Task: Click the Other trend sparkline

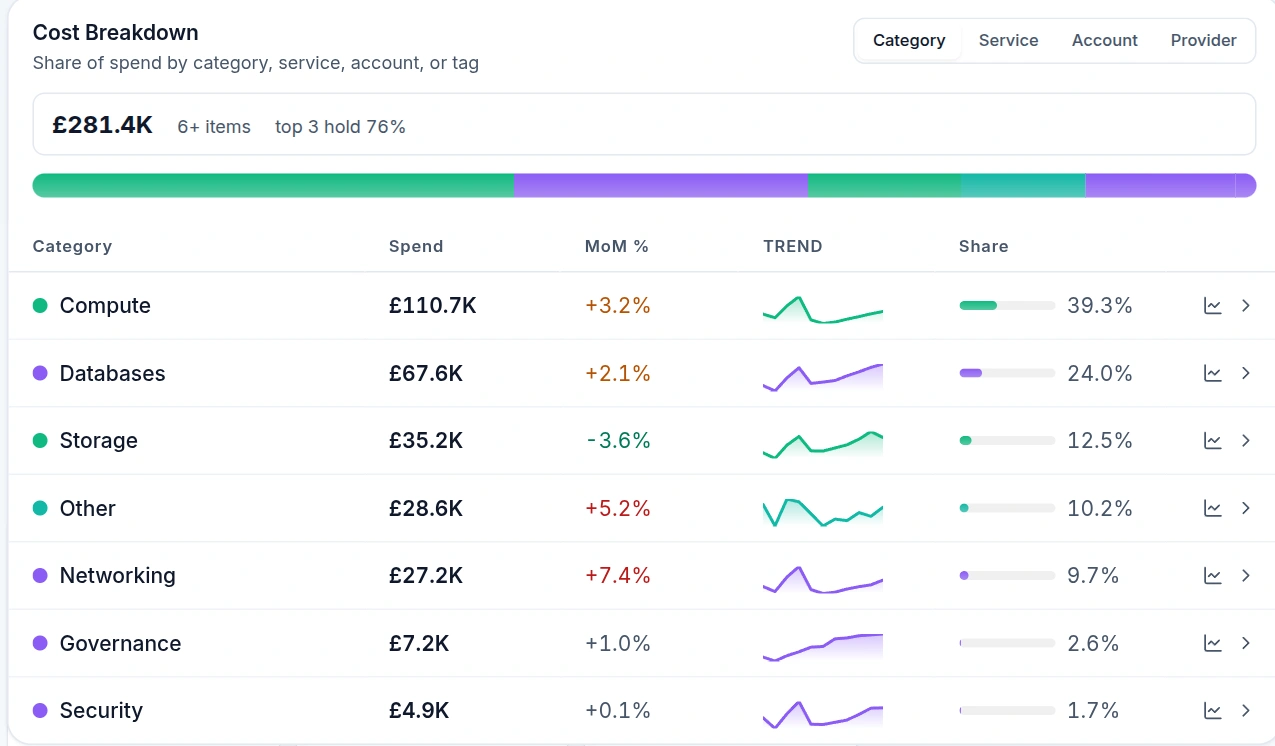Action: (823, 512)
